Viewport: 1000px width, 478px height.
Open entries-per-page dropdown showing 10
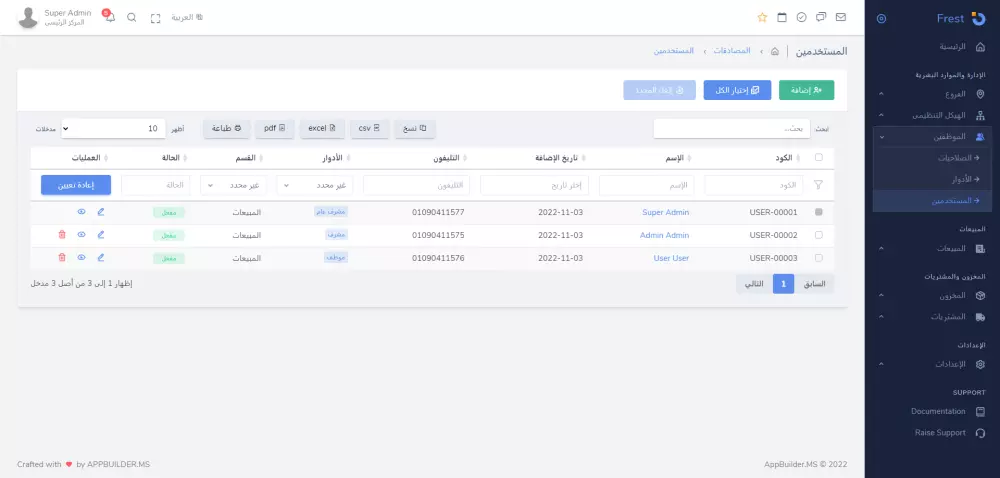pyautogui.click(x=113, y=129)
